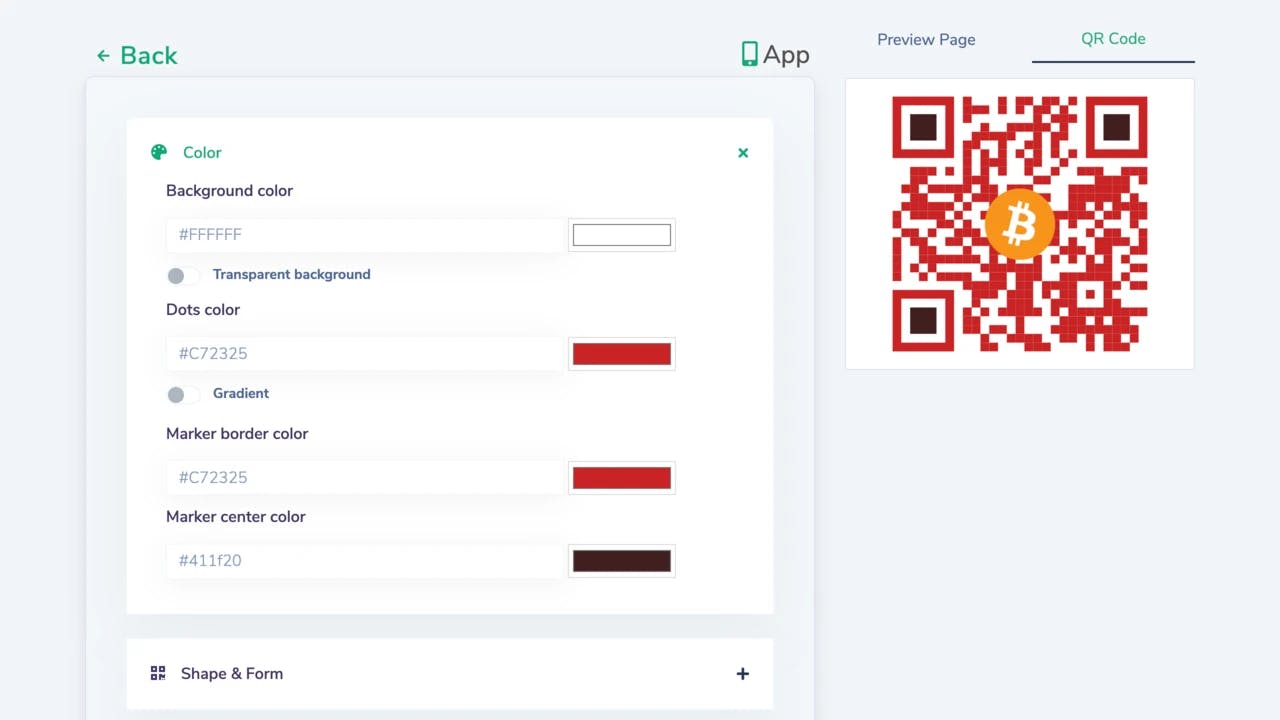The height and width of the screenshot is (720, 1280).
Task: Click the Shape & Form QR icon
Action: [158, 673]
